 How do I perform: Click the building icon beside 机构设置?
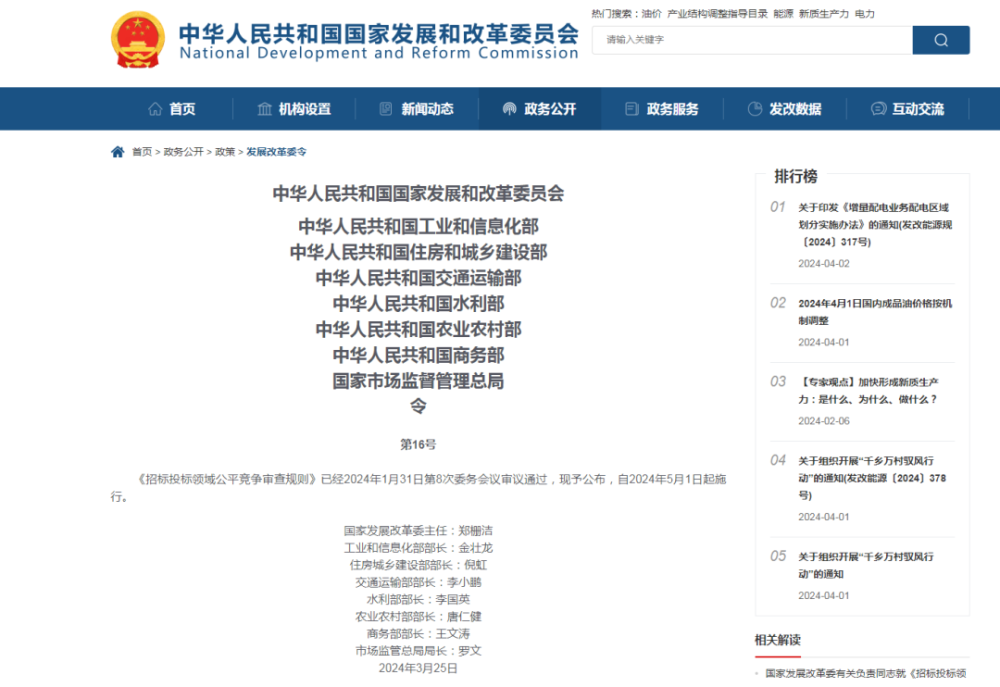265,109
